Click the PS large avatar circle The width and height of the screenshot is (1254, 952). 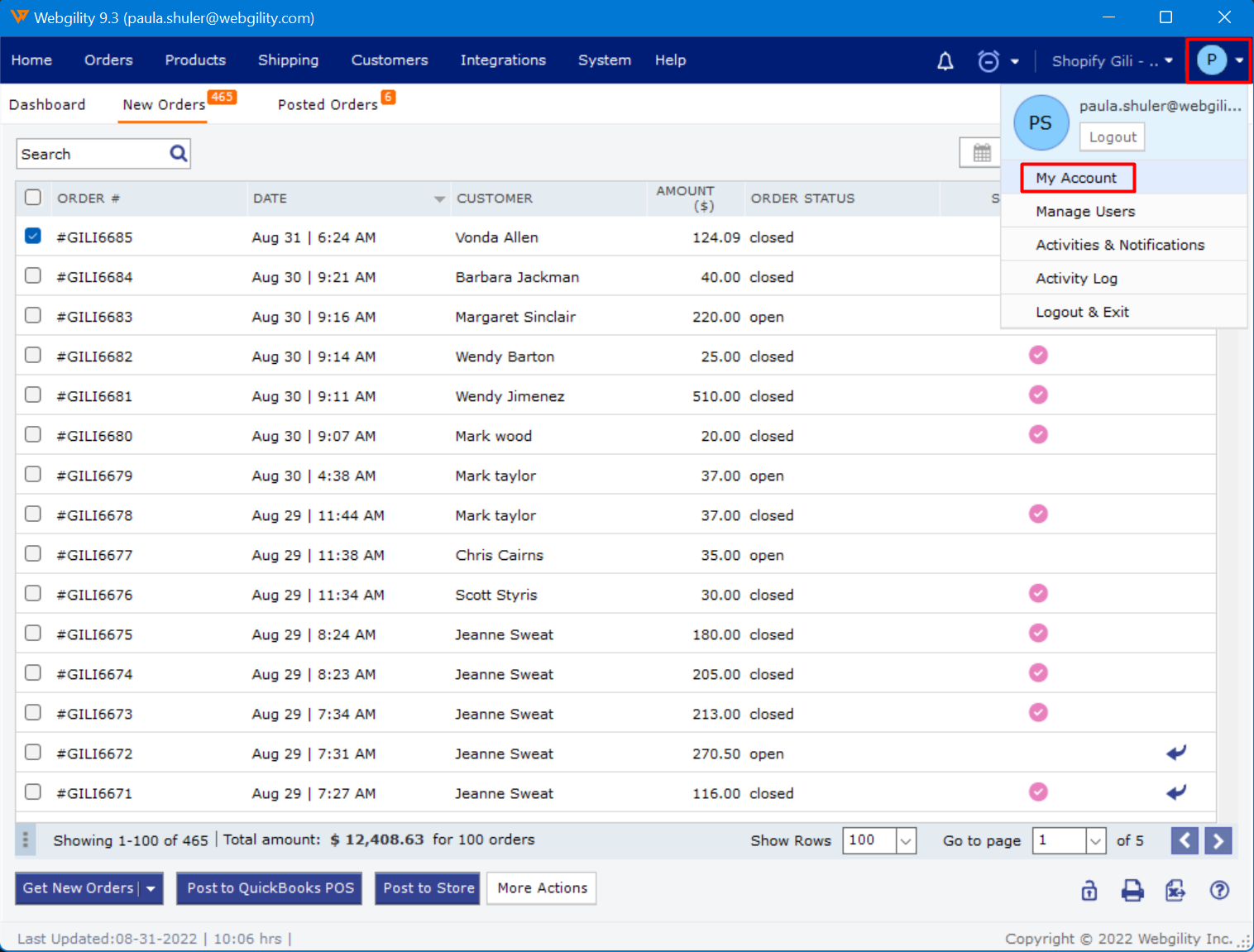point(1041,122)
